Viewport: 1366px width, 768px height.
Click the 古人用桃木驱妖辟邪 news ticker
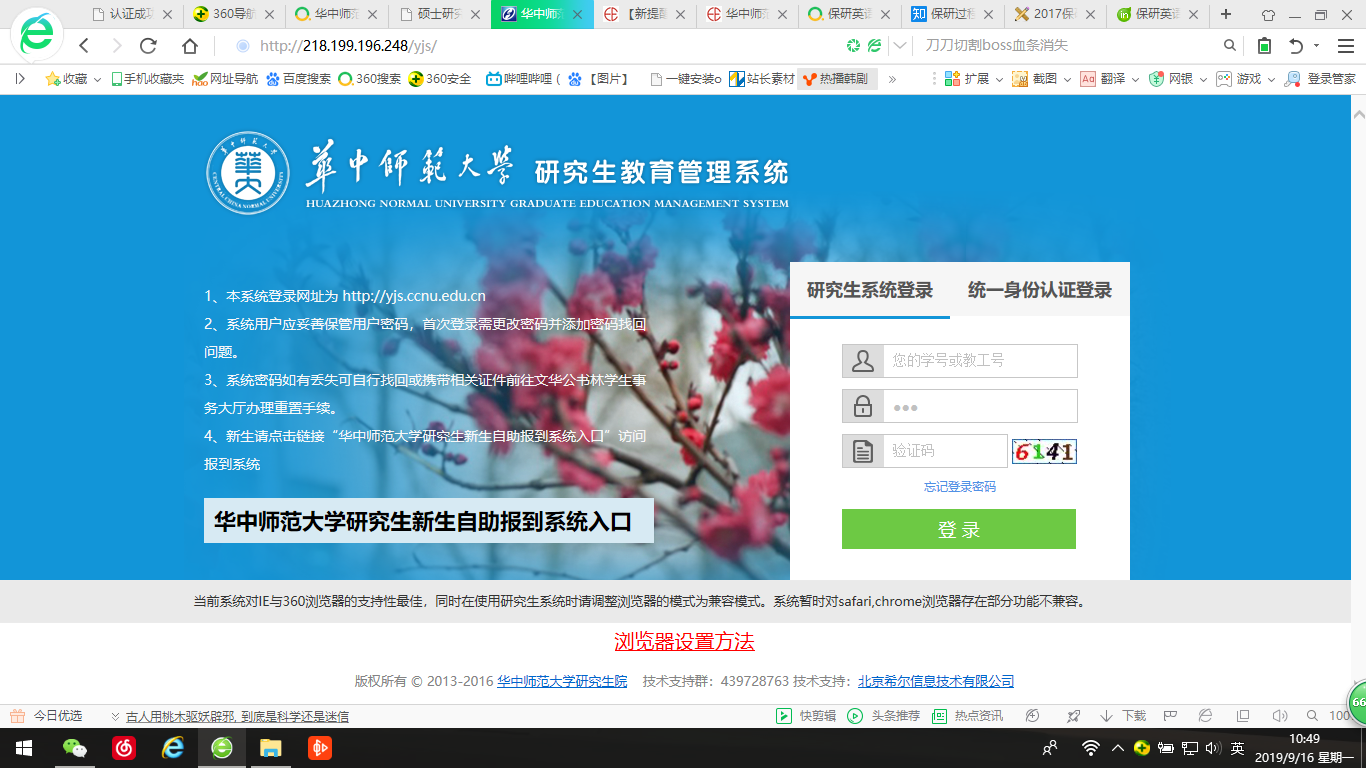(237, 716)
